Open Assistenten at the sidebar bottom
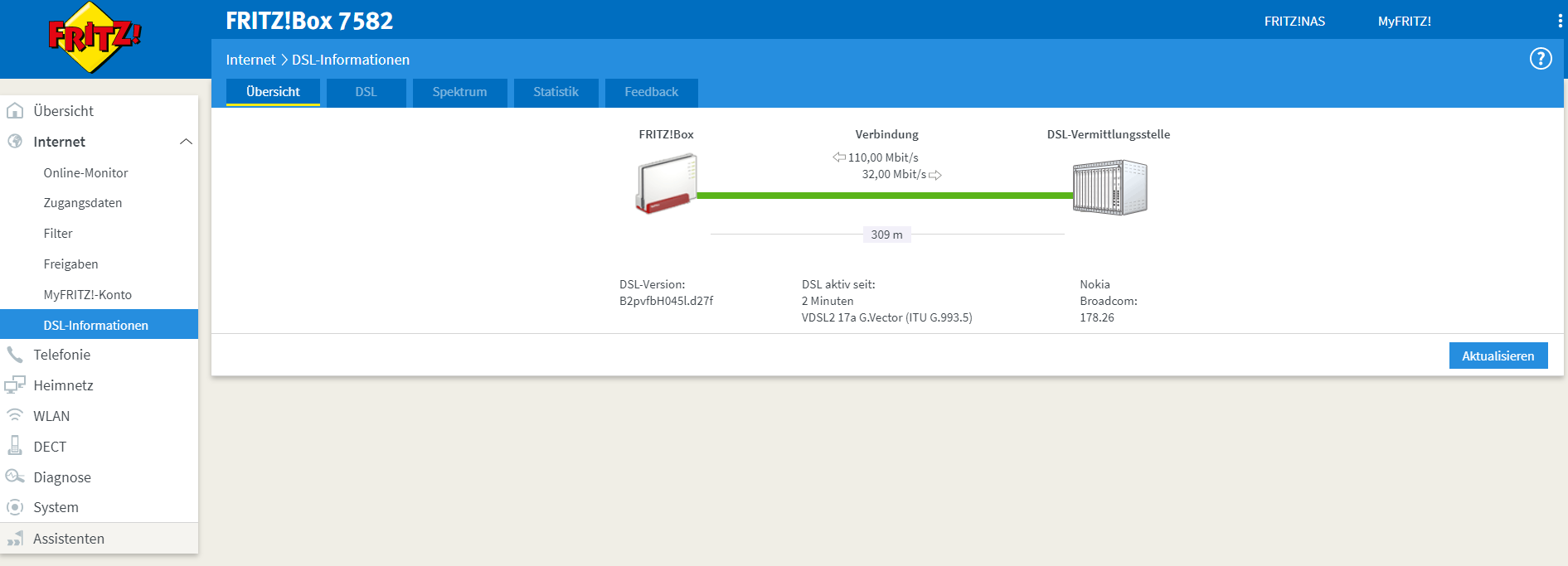 tap(99, 539)
